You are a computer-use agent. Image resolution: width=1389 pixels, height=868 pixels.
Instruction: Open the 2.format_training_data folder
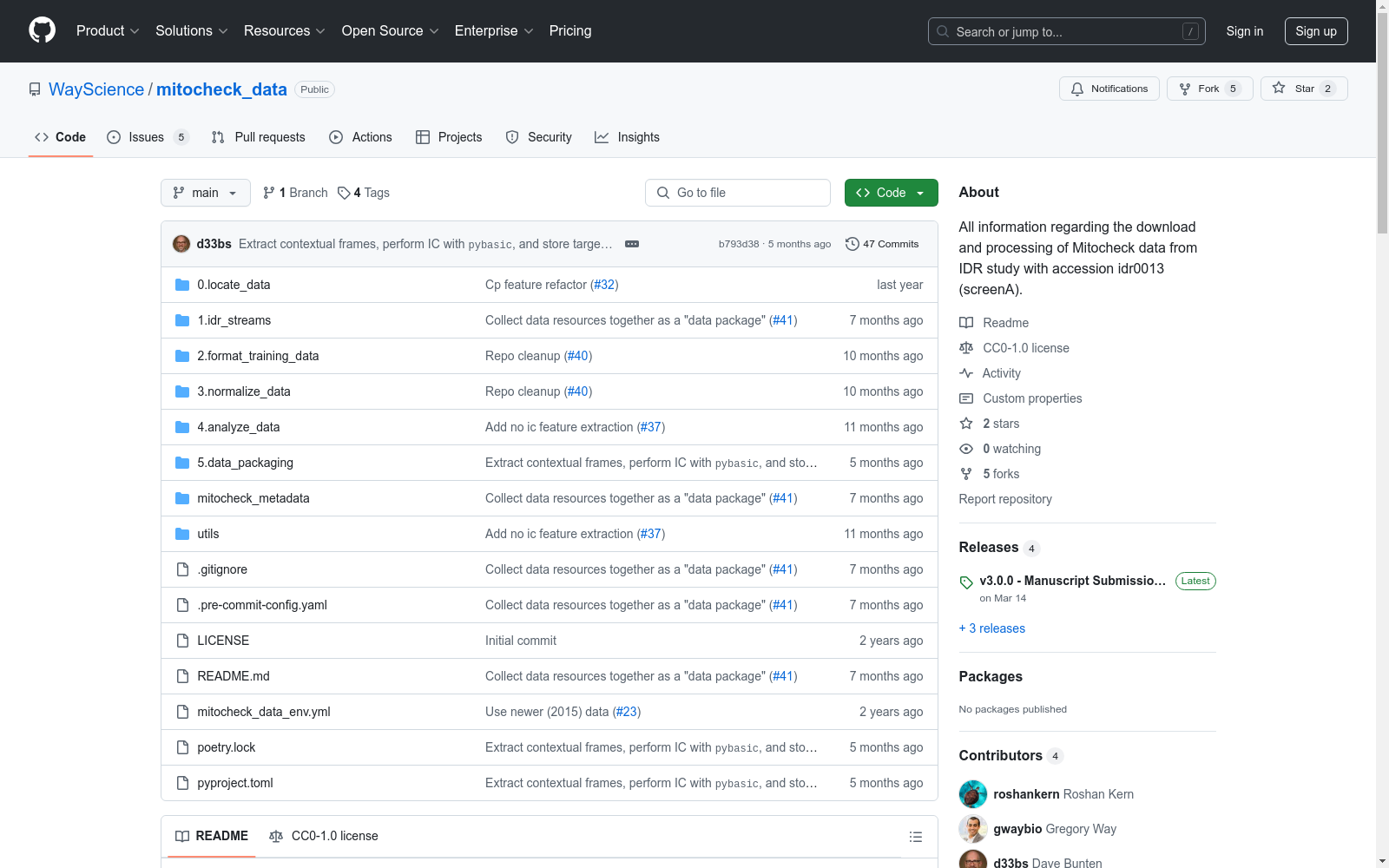point(258,356)
